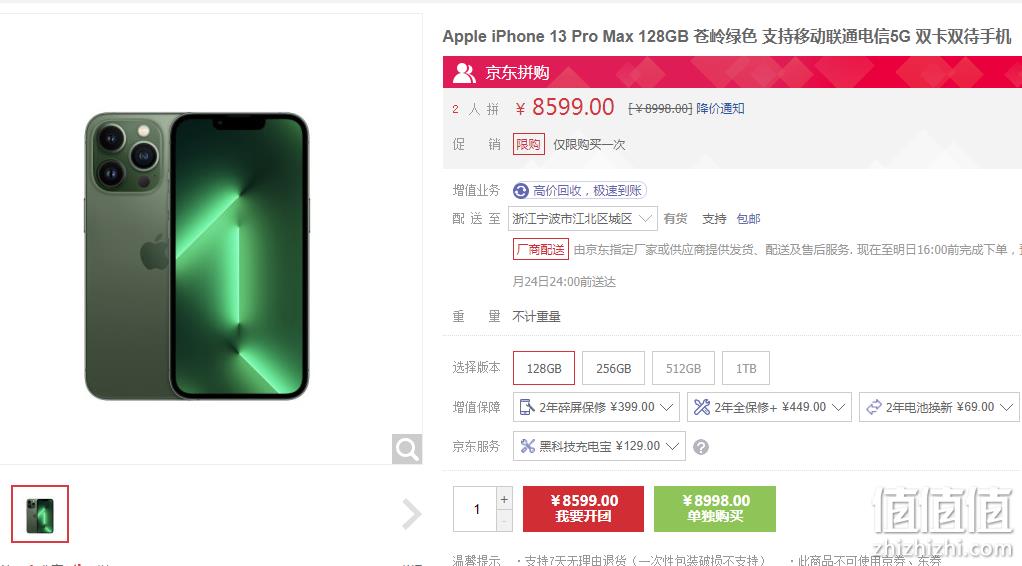Expand the 2年电池换新 ¥69.00 dropdown
The width and height of the screenshot is (1022, 566).
939,407
